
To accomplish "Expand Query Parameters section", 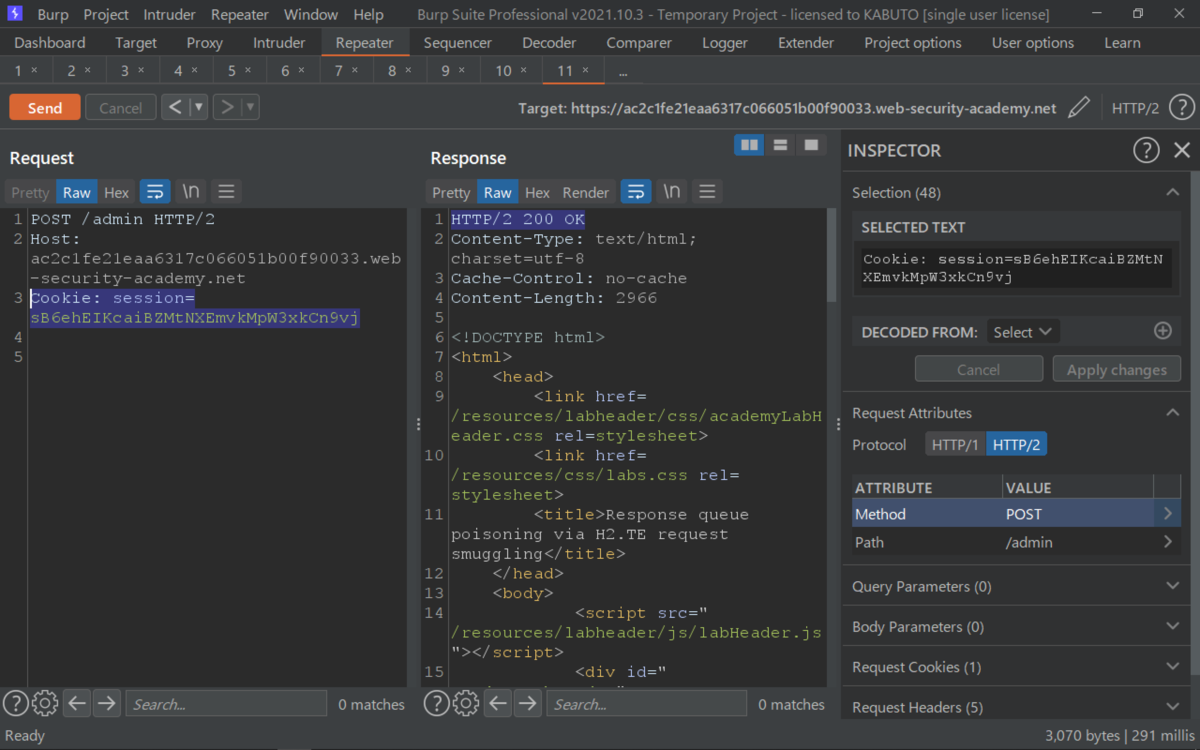I will click(1172, 586).
